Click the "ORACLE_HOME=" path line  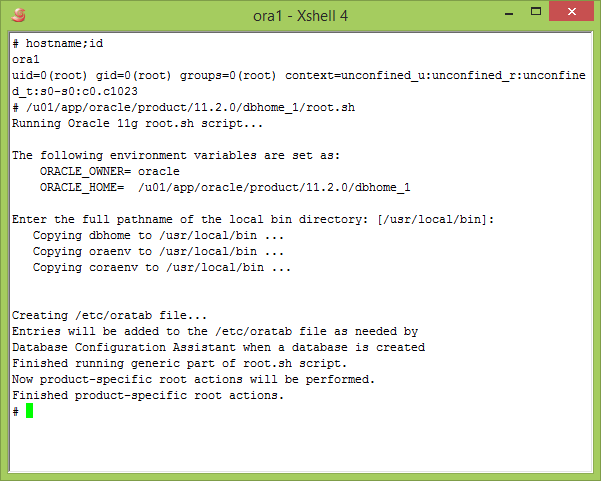click(225, 188)
